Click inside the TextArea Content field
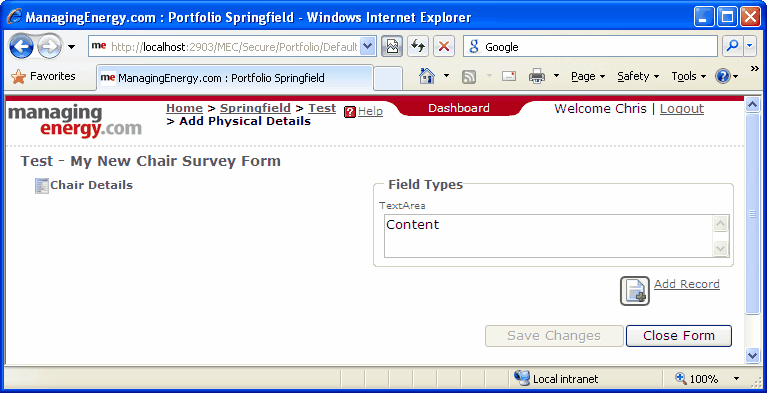 pyautogui.click(x=550, y=236)
